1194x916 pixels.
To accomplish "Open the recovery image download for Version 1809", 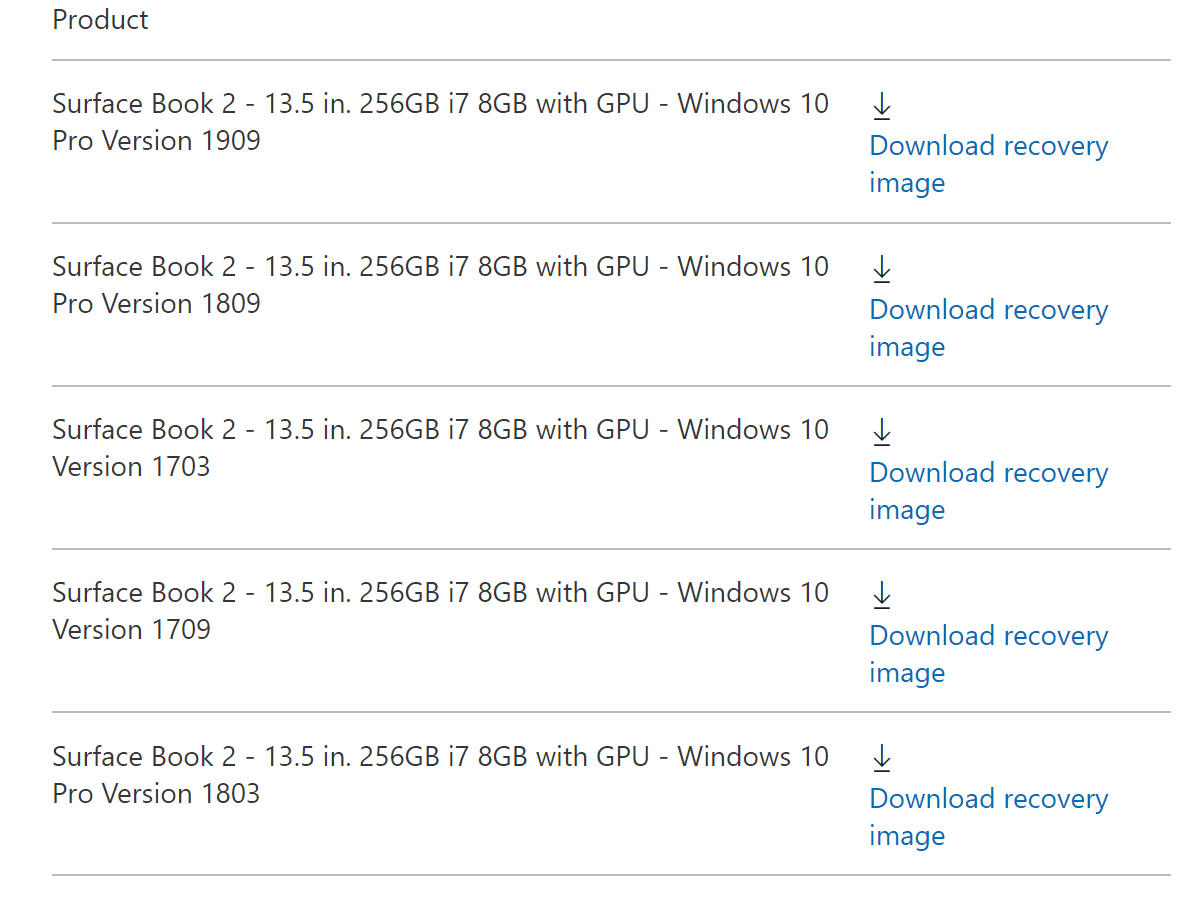I will click(x=988, y=328).
